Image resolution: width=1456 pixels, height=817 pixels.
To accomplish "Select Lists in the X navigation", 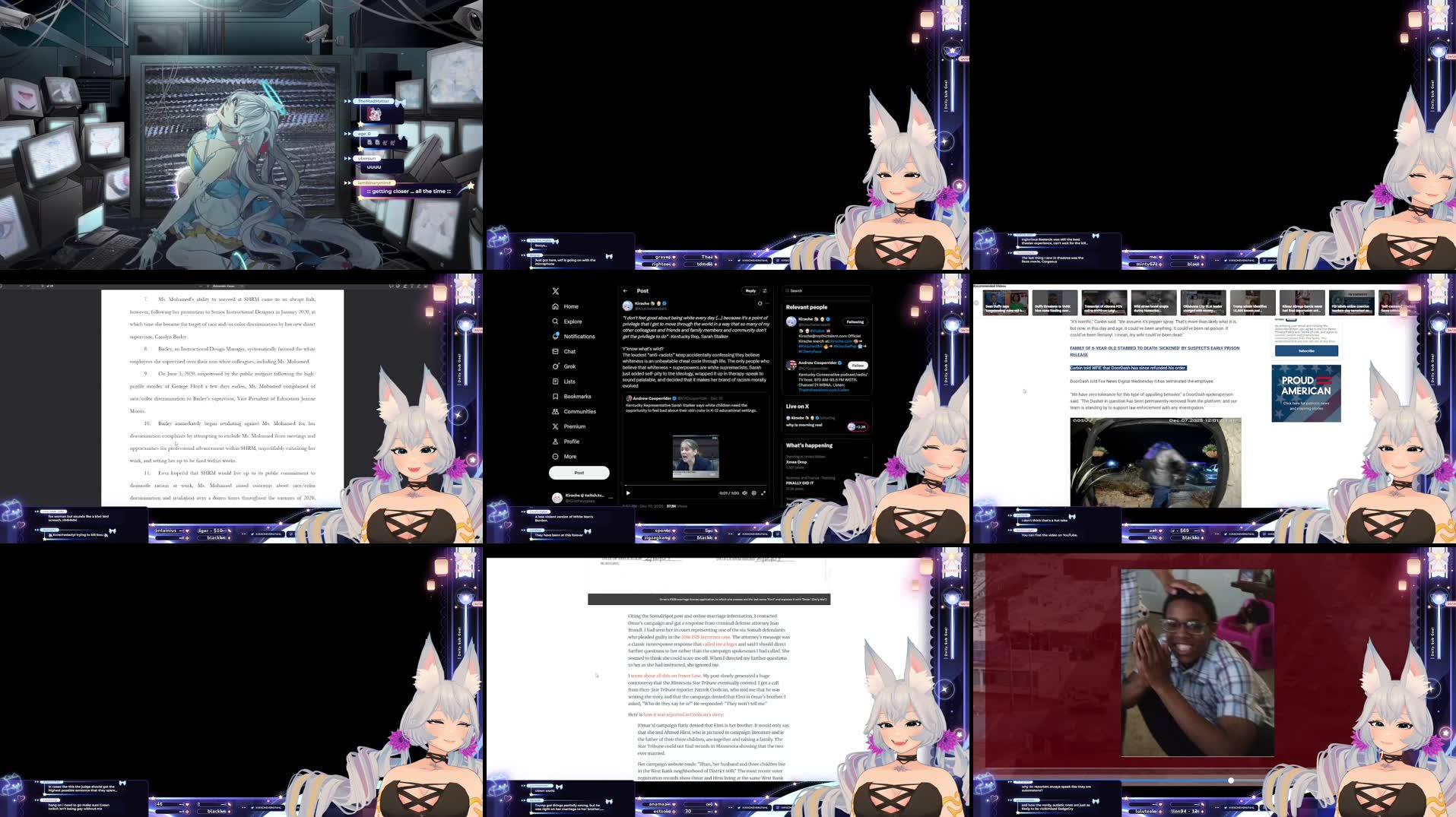I will coord(554,382).
